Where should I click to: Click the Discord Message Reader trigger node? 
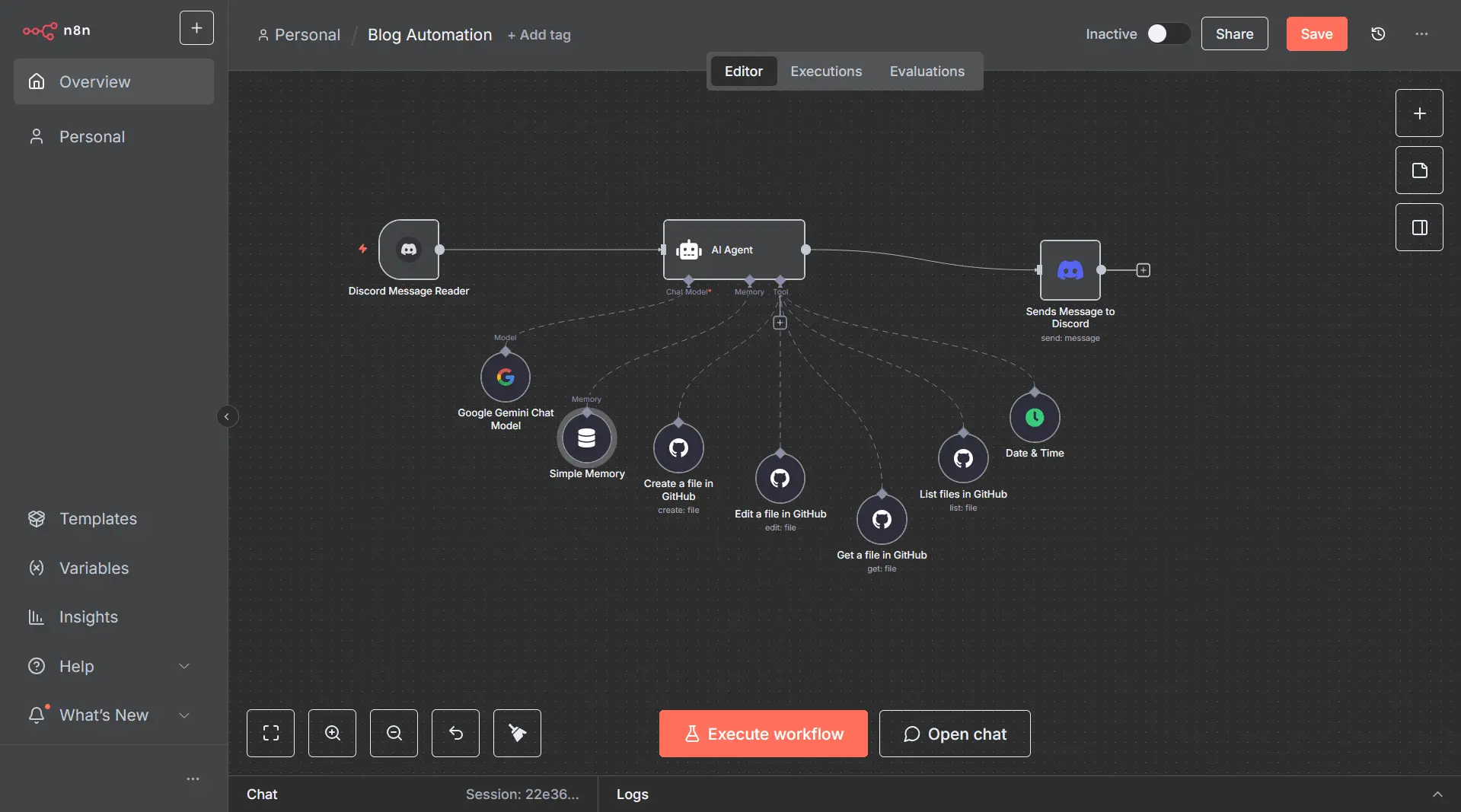pos(409,250)
